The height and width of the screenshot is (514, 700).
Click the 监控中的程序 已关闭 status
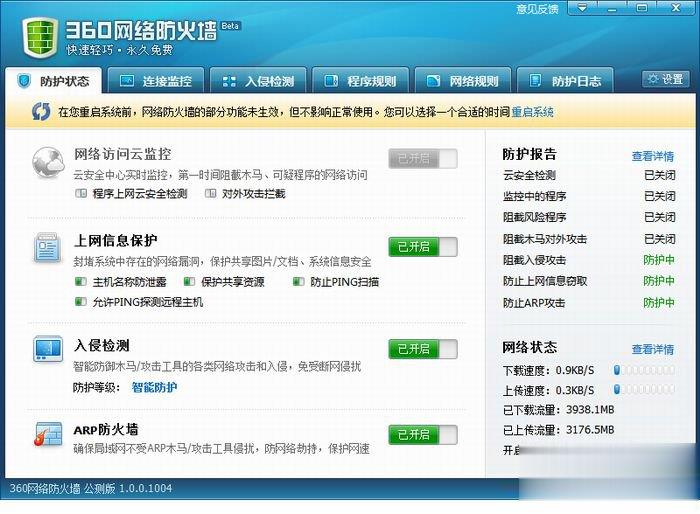[659, 196]
